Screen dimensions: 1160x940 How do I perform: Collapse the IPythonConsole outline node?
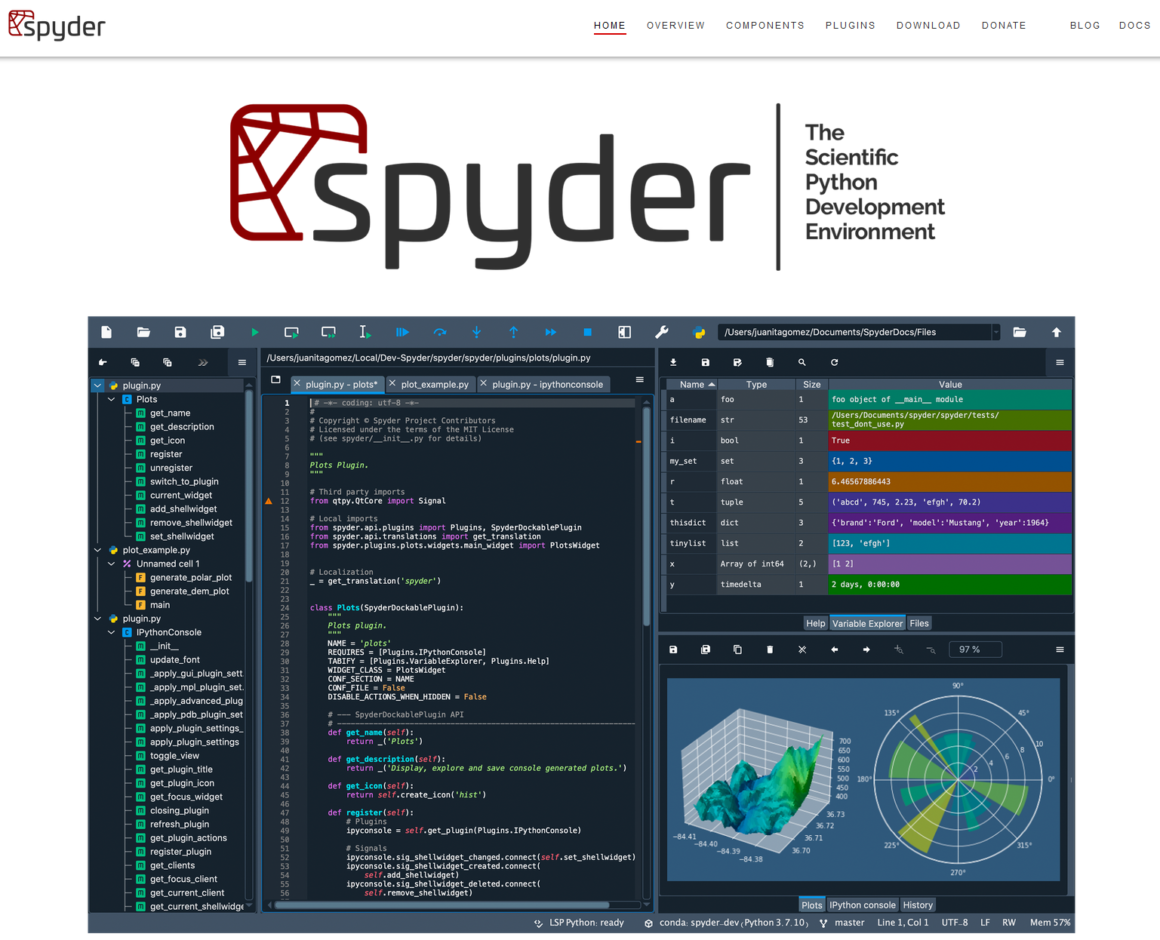pyautogui.click(x=111, y=631)
